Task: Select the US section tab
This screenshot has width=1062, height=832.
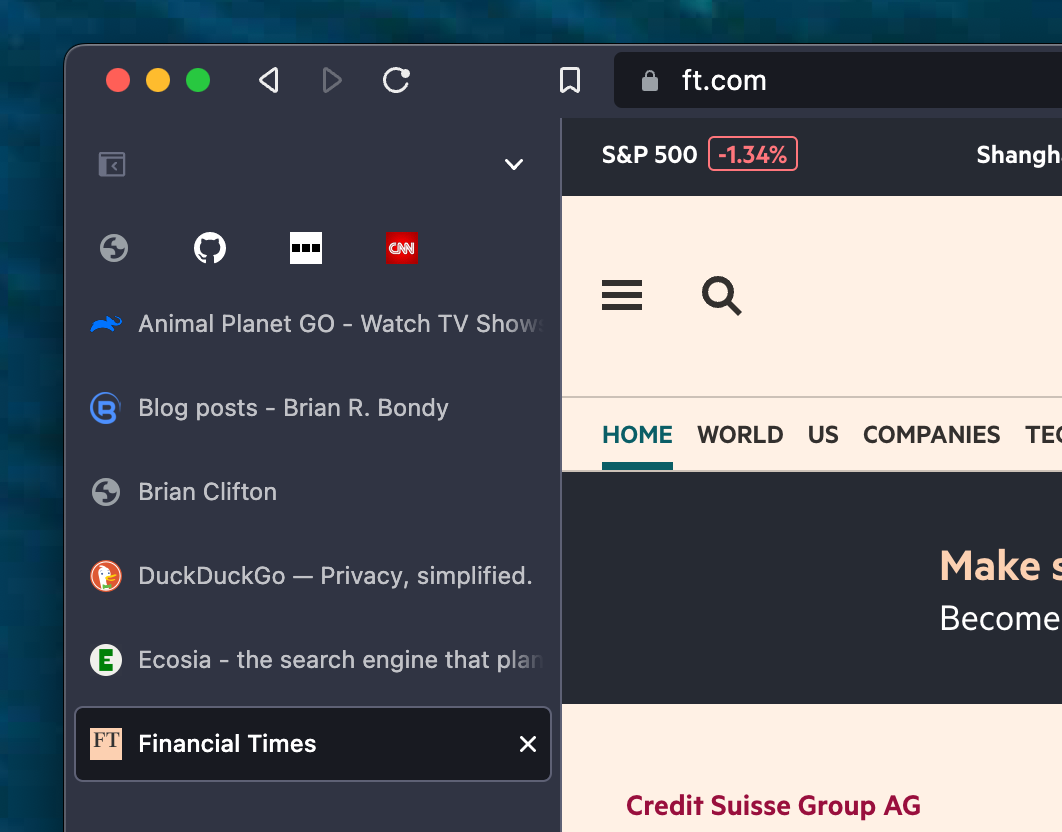Action: coord(823,435)
